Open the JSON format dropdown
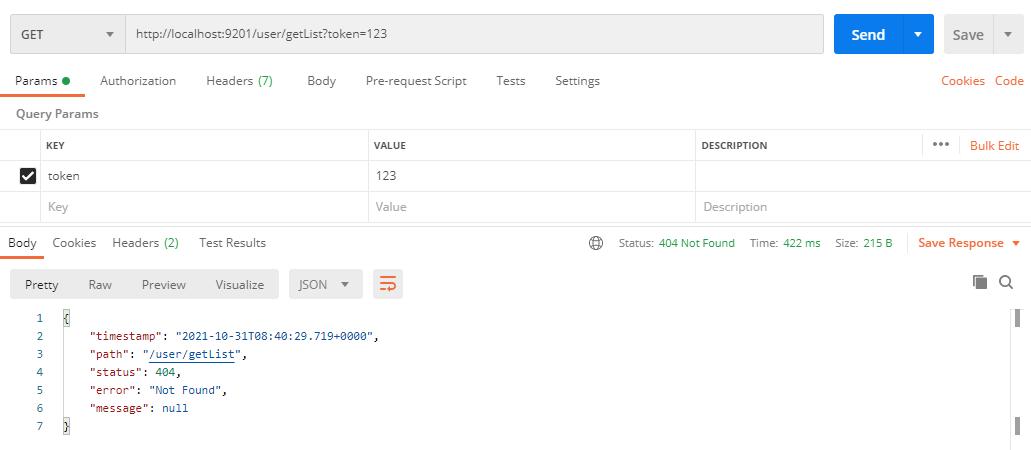Screen dimensions: 1031x450 (x=324, y=284)
